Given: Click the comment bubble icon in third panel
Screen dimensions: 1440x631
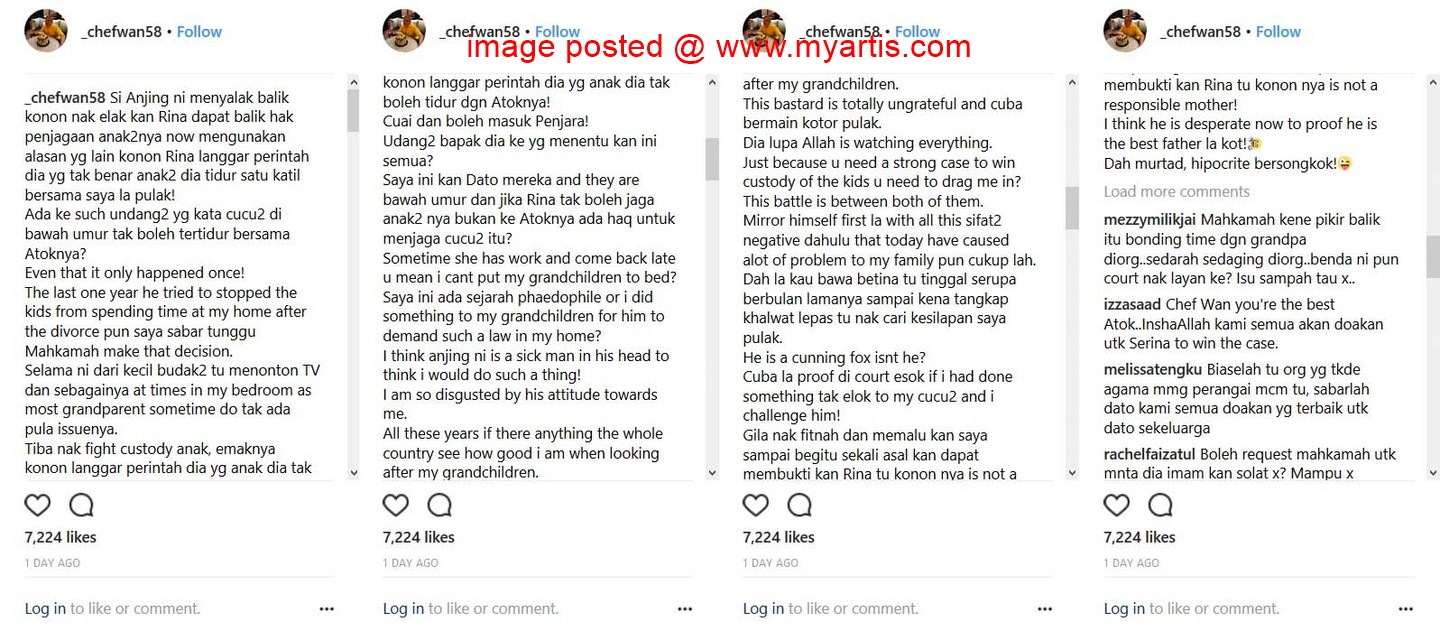Looking at the screenshot, I should point(800,505).
